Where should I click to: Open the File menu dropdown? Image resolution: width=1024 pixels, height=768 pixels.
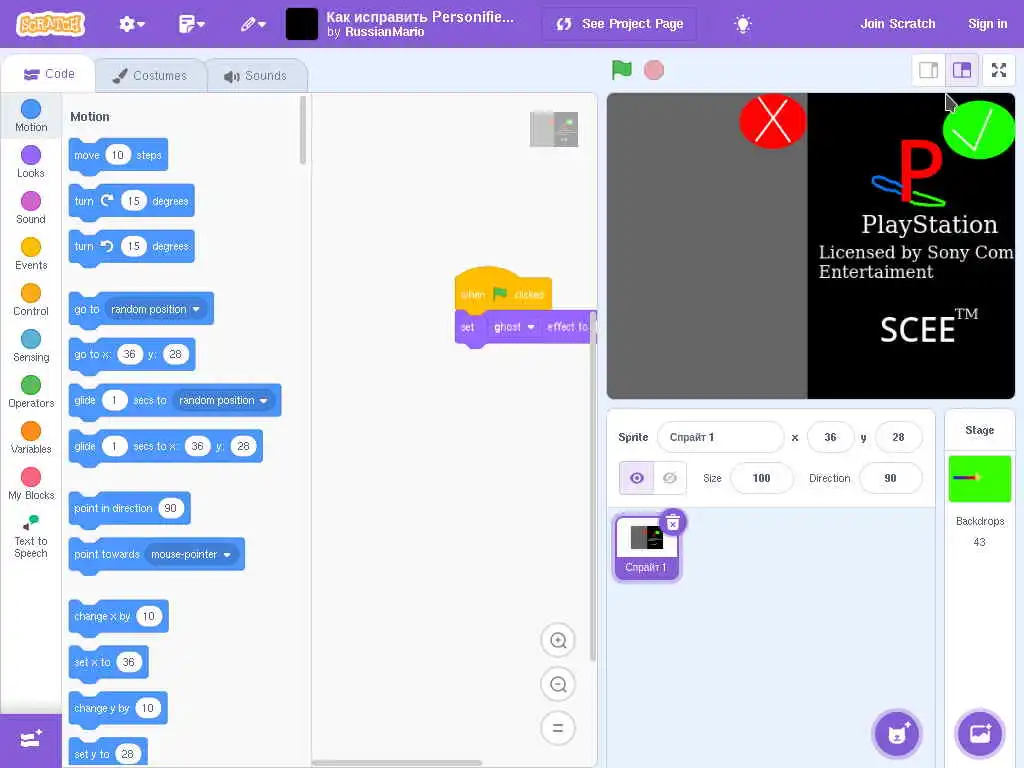[191, 24]
